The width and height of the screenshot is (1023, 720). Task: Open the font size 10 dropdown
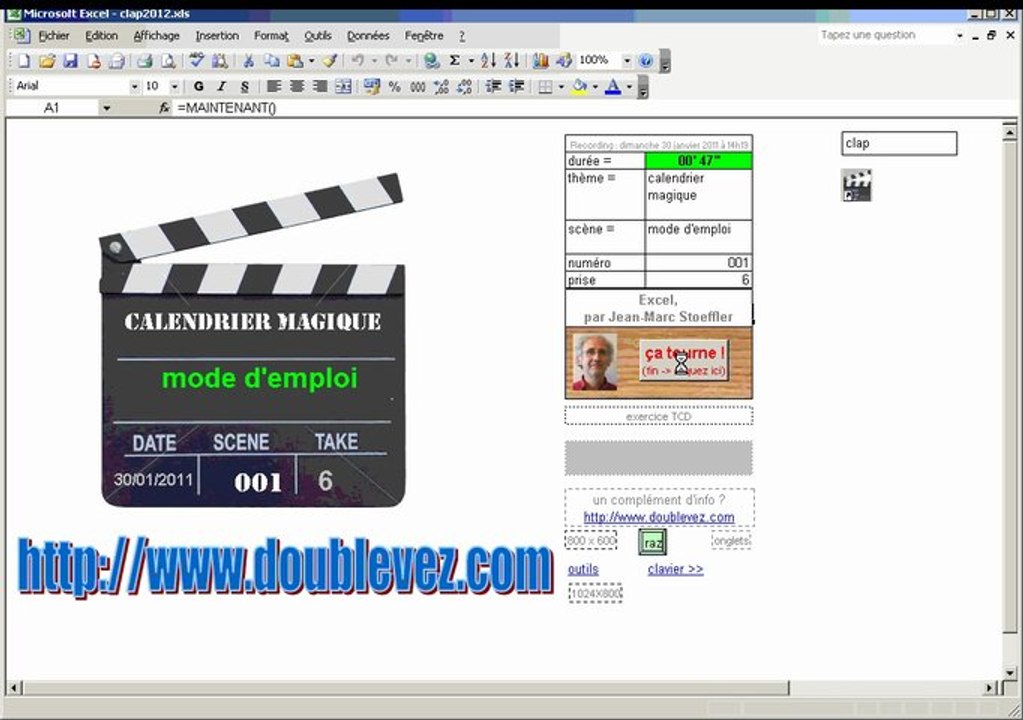pos(174,86)
